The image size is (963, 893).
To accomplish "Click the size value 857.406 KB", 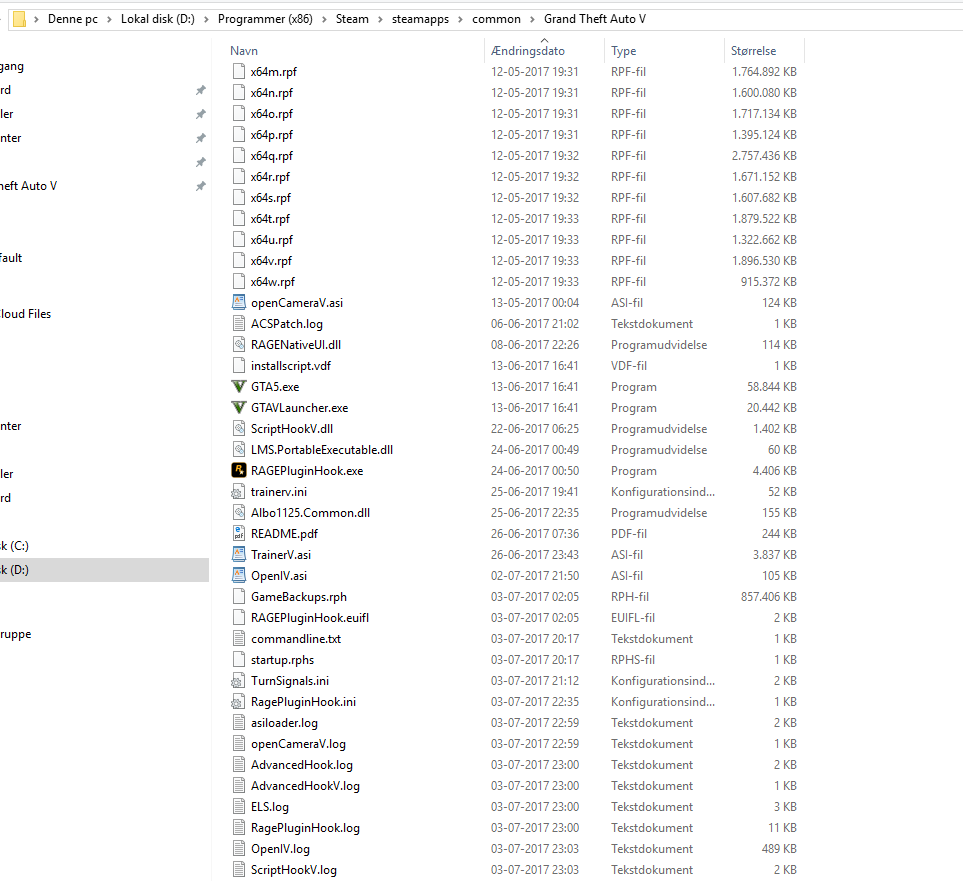I will [x=769, y=597].
